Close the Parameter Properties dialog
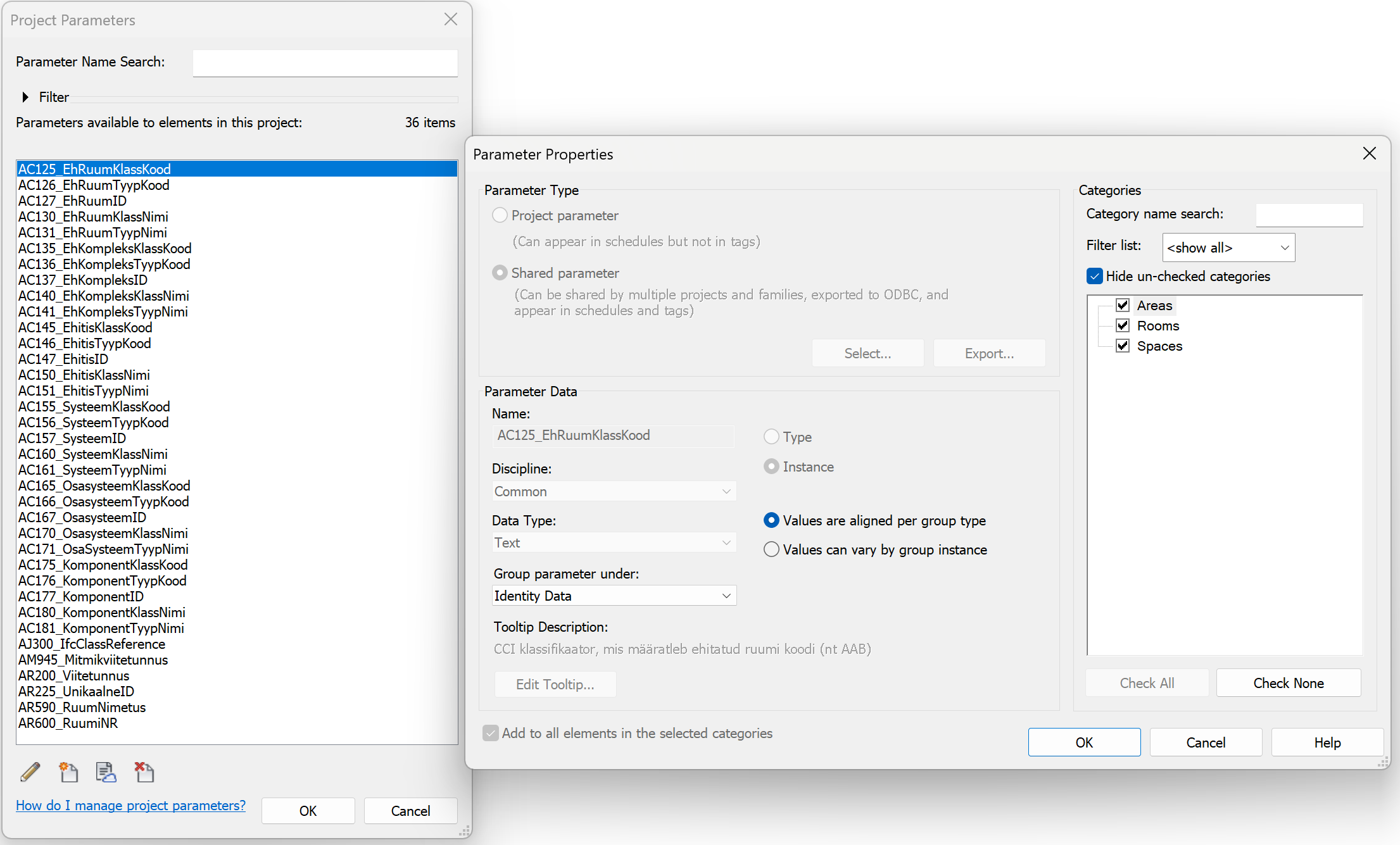The height and width of the screenshot is (845, 1400). pos(1369,154)
